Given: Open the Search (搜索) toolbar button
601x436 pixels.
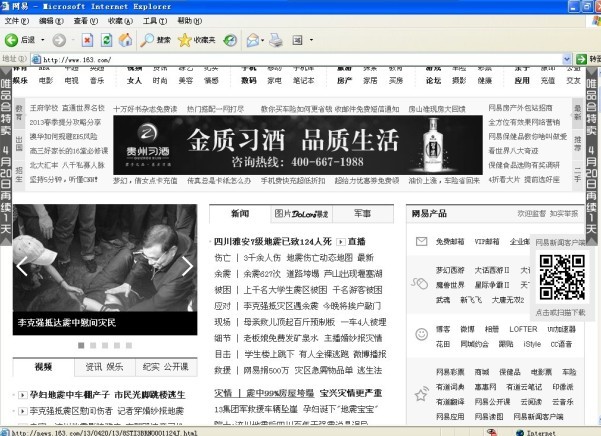Looking at the screenshot, I should 155,40.
